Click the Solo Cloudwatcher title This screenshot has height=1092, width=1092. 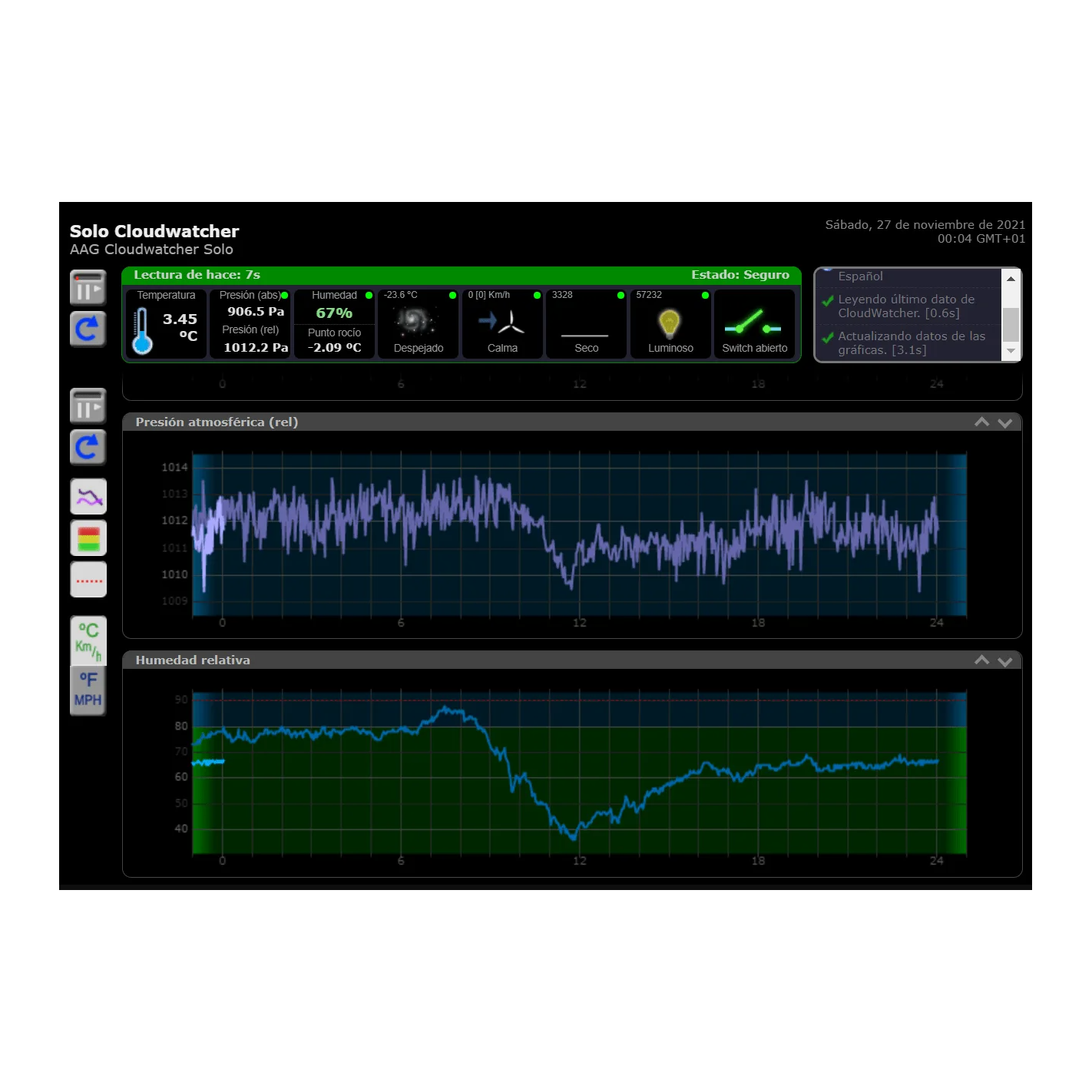[x=154, y=231]
